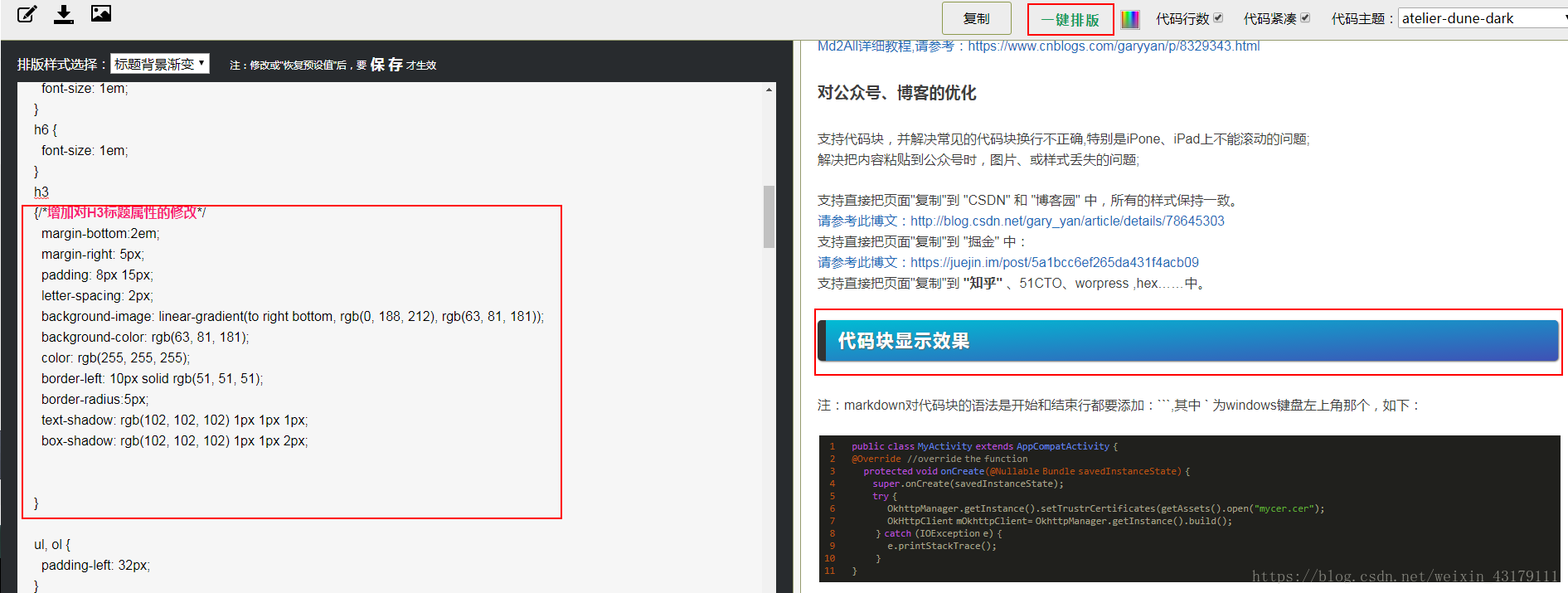1568x593 pixels.
Task: Click the 支持代码块 paragraph text
Action: (x=1063, y=139)
